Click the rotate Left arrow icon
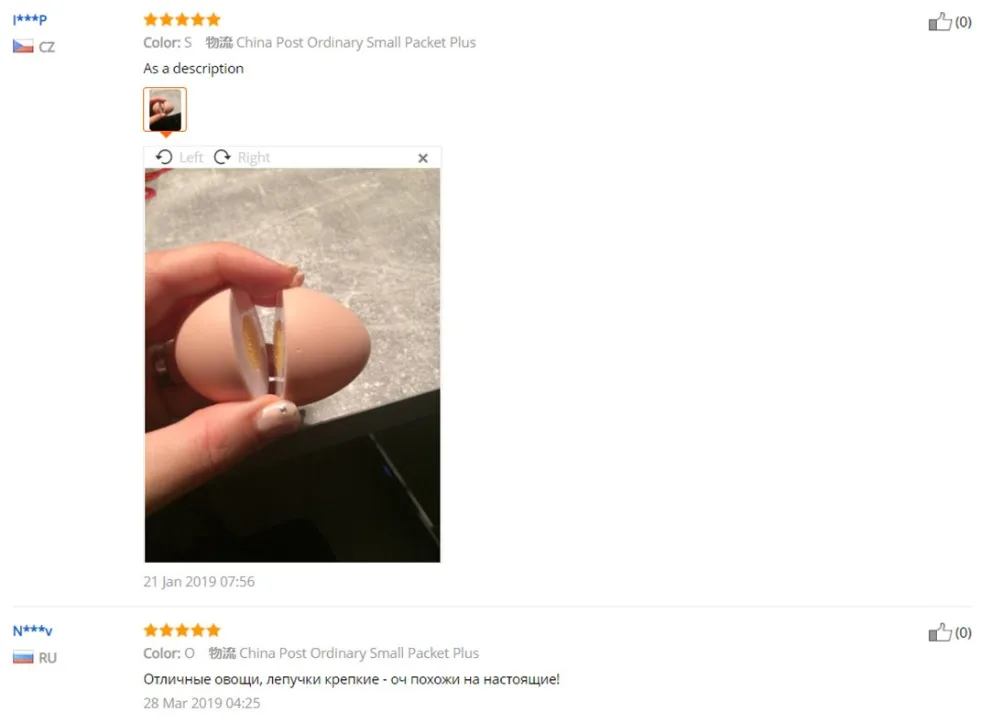The width and height of the screenshot is (1000, 723). click(164, 157)
